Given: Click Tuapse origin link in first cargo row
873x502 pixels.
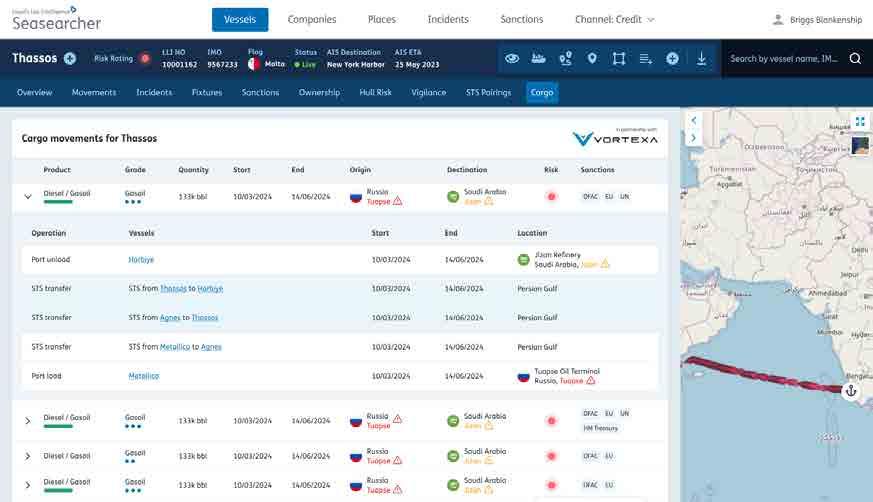Looking at the screenshot, I should pos(379,201).
